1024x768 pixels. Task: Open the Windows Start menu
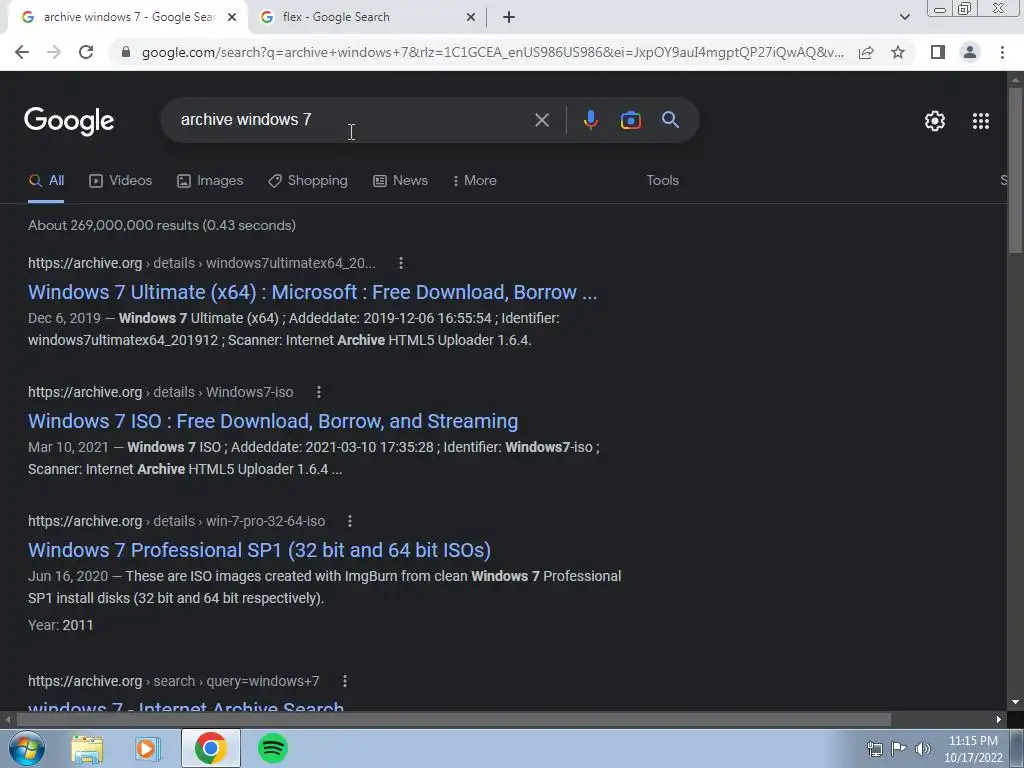26,748
